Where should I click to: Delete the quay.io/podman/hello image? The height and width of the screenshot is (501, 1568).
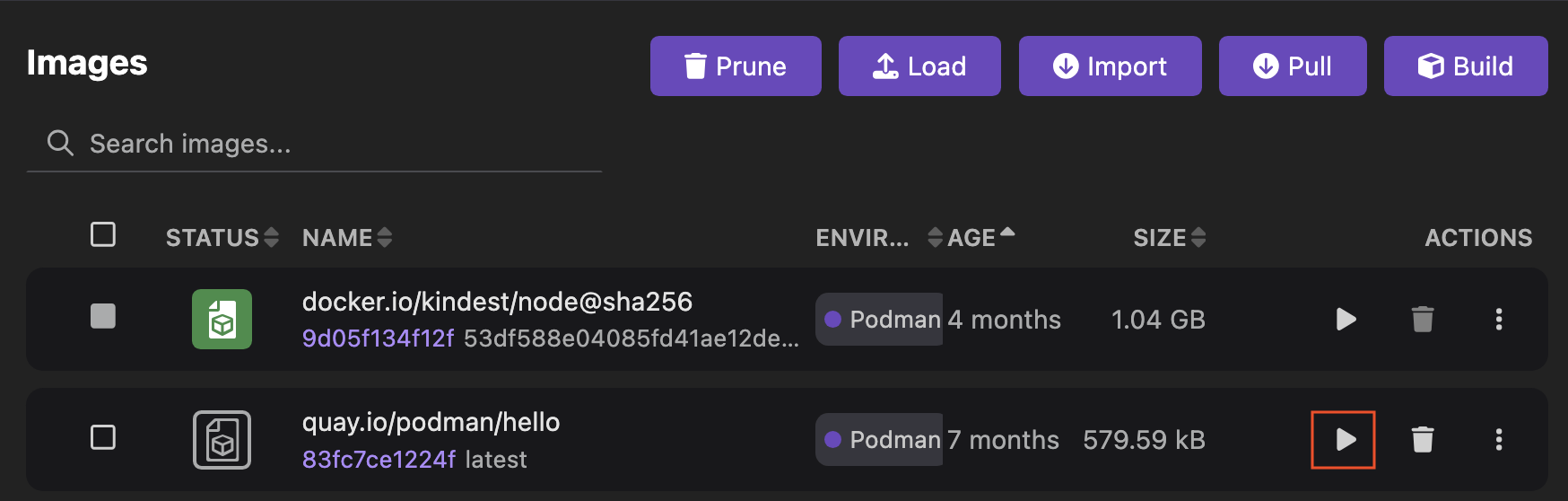click(x=1422, y=439)
